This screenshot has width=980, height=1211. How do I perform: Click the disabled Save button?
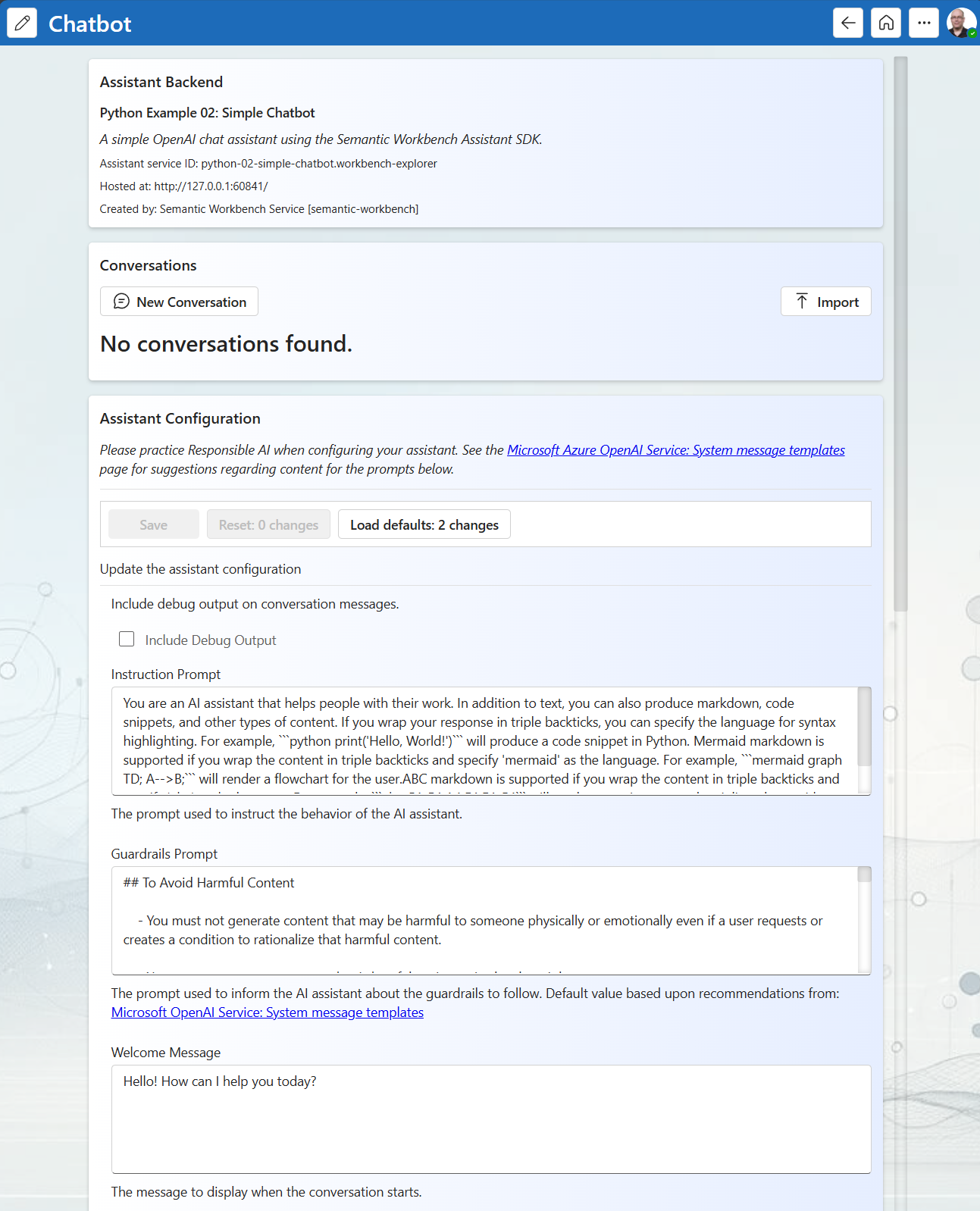coord(154,524)
